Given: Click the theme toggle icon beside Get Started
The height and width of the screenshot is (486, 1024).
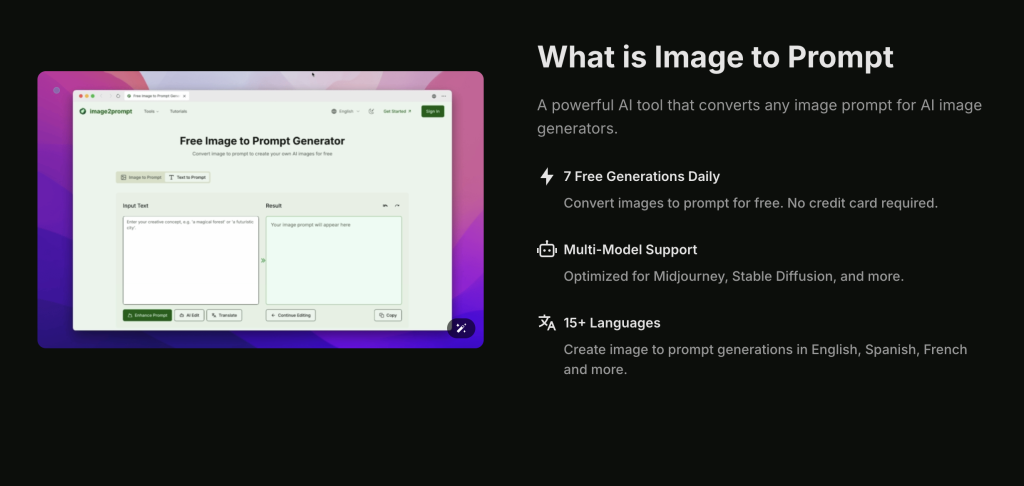Looking at the screenshot, I should click(371, 111).
